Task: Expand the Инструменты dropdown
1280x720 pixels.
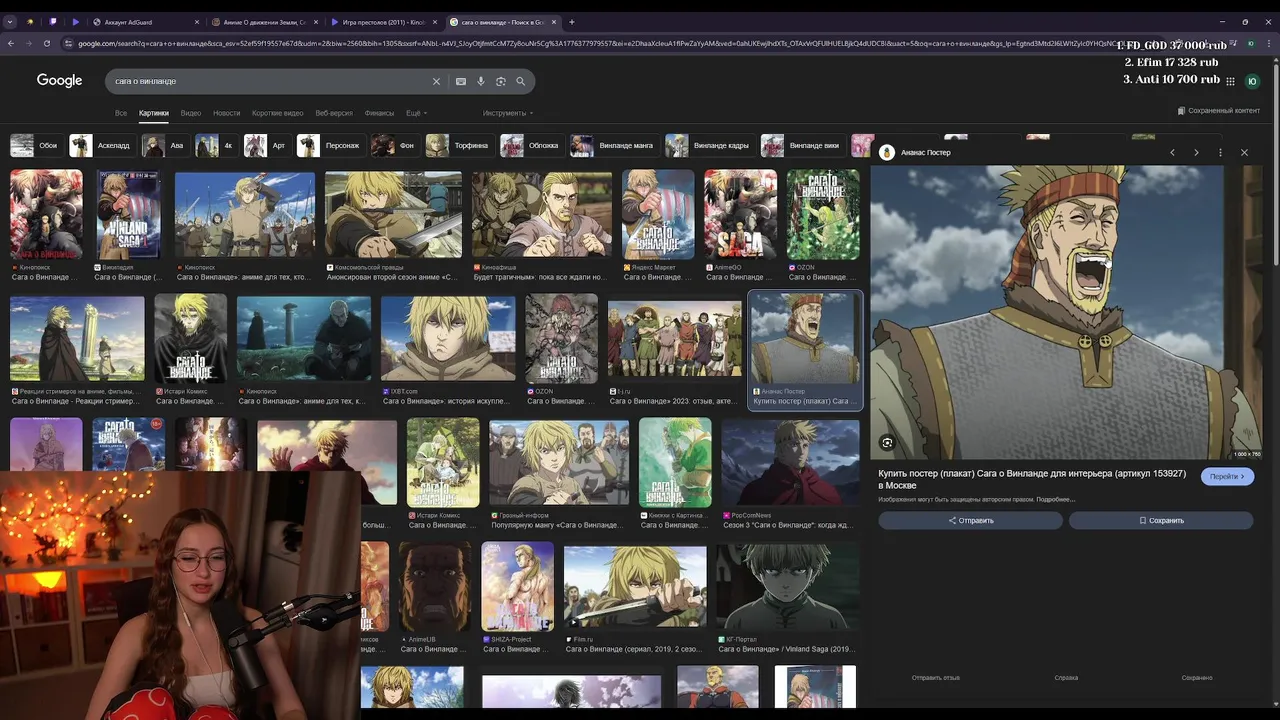Action: 508,113
